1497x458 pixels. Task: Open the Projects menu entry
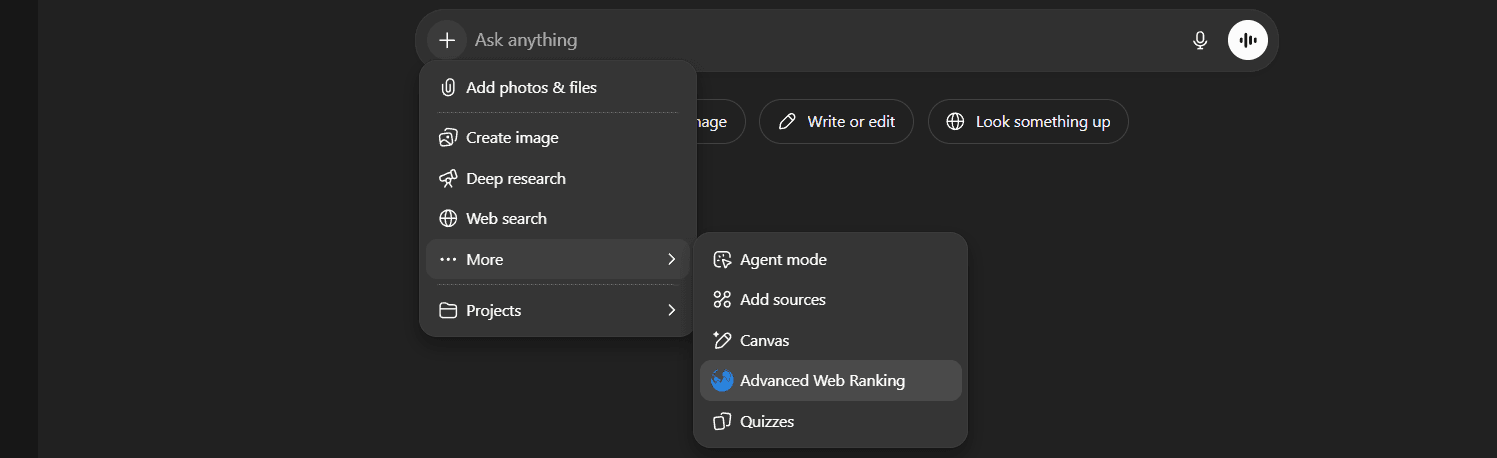(558, 310)
